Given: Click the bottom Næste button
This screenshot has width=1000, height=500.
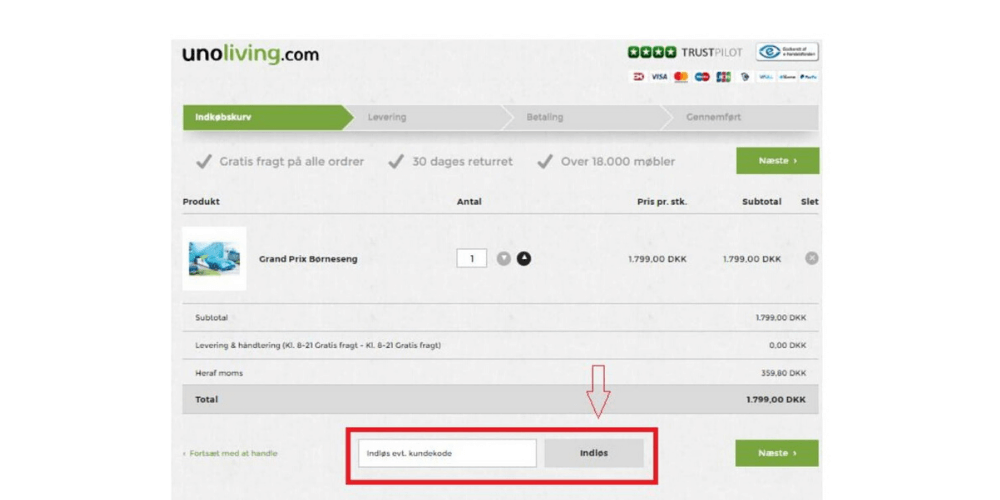Looking at the screenshot, I should point(777,453).
